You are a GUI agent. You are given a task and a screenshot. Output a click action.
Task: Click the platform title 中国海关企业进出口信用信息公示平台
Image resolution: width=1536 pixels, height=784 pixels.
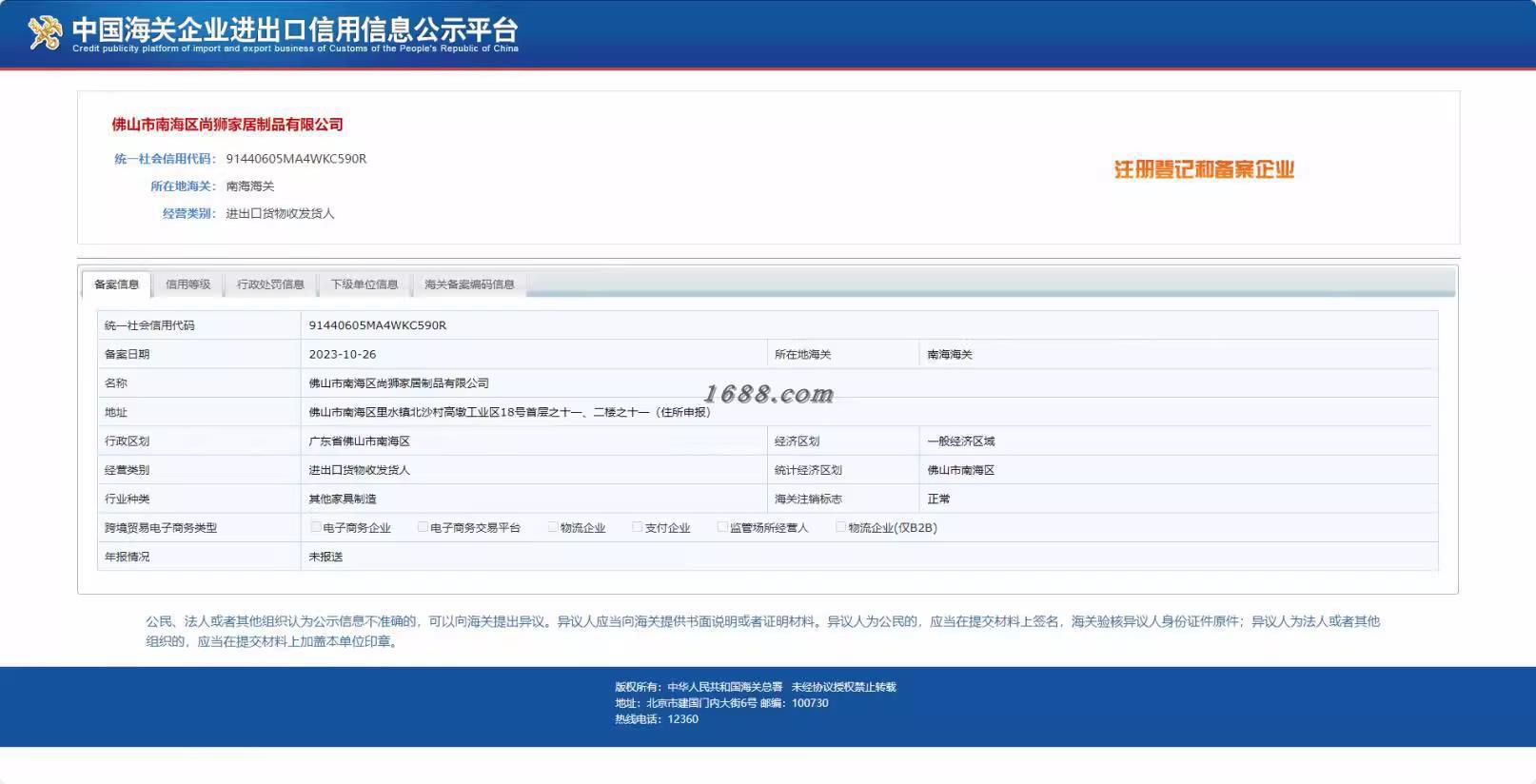point(295,29)
